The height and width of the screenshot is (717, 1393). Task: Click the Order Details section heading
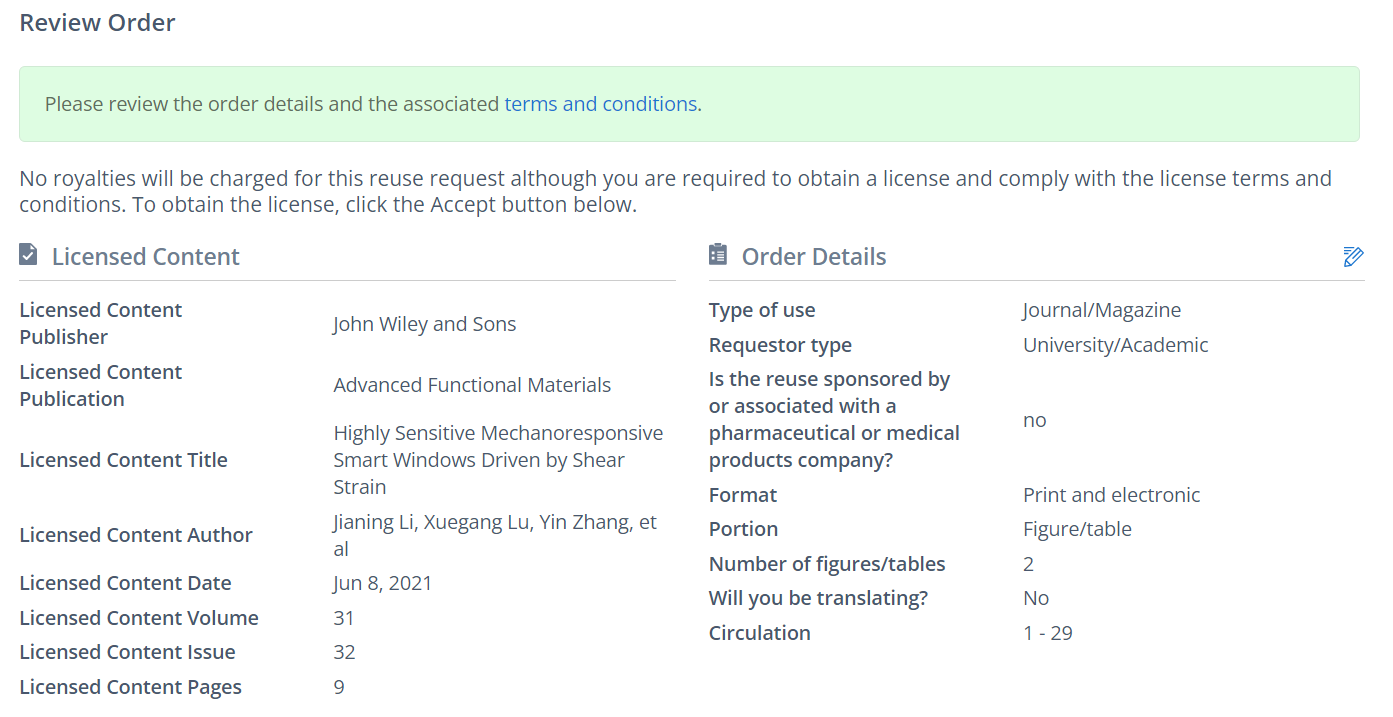click(x=813, y=257)
